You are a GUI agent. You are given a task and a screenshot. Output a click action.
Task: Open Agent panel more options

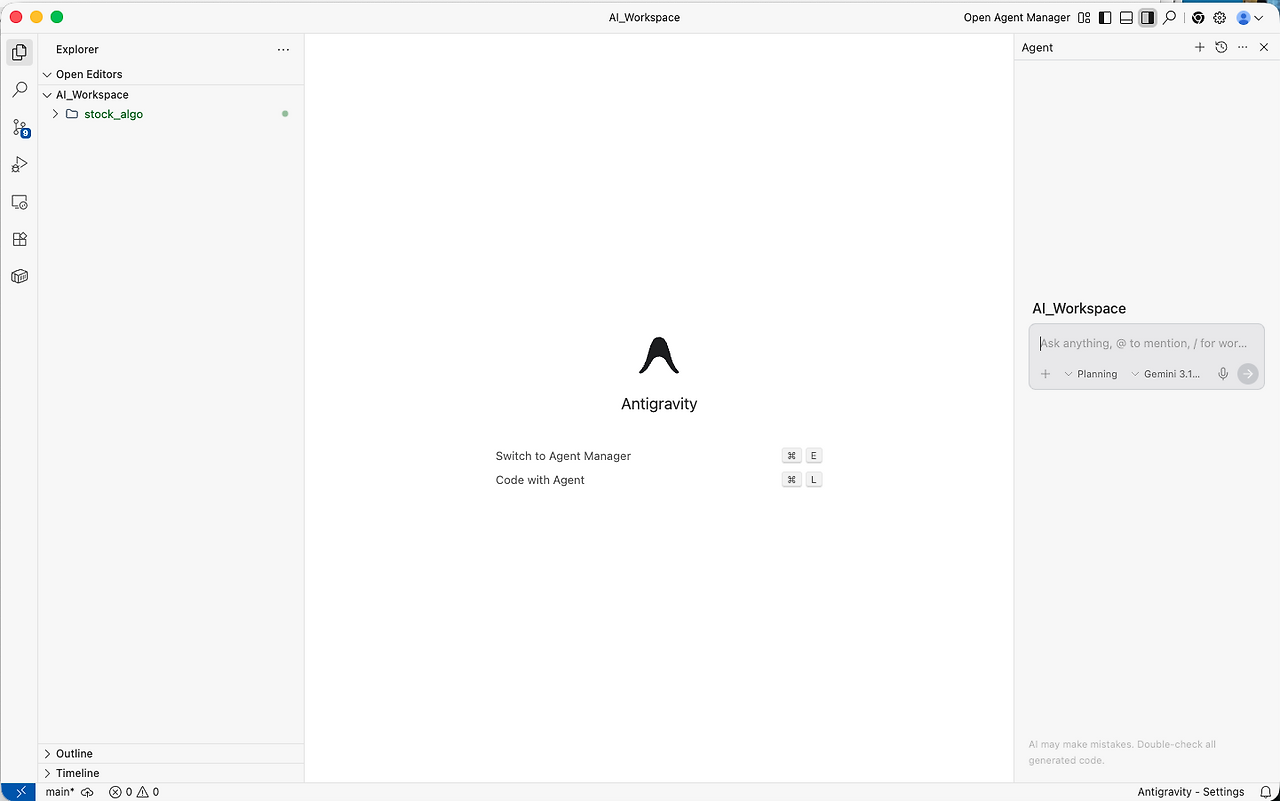coord(1243,47)
